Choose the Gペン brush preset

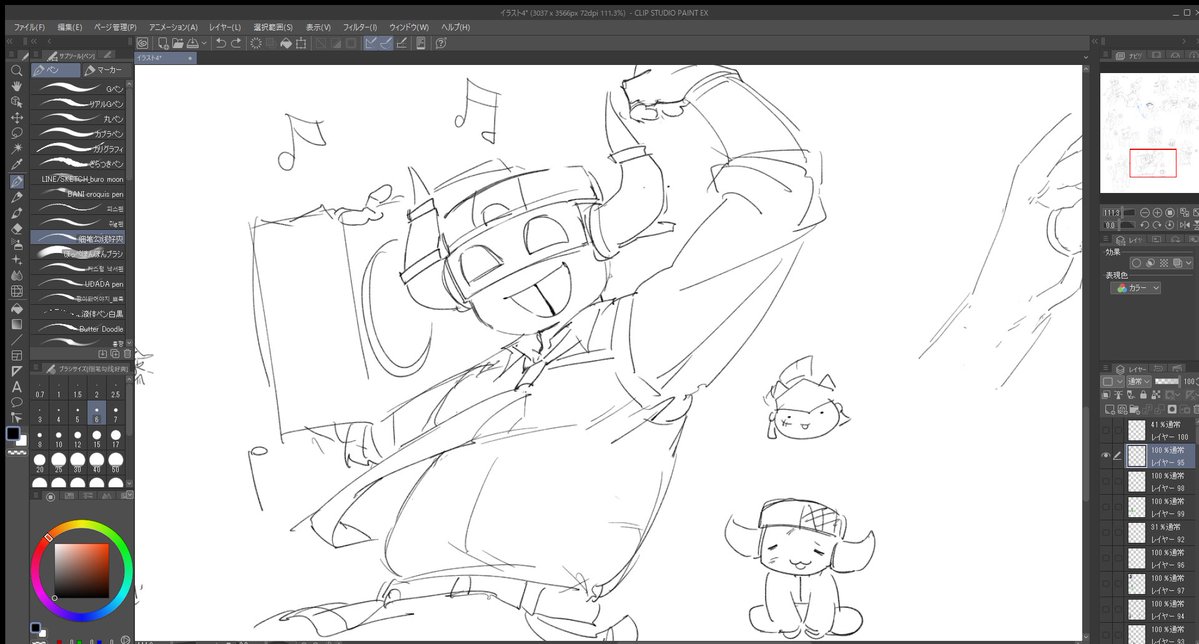pyautogui.click(x=79, y=88)
